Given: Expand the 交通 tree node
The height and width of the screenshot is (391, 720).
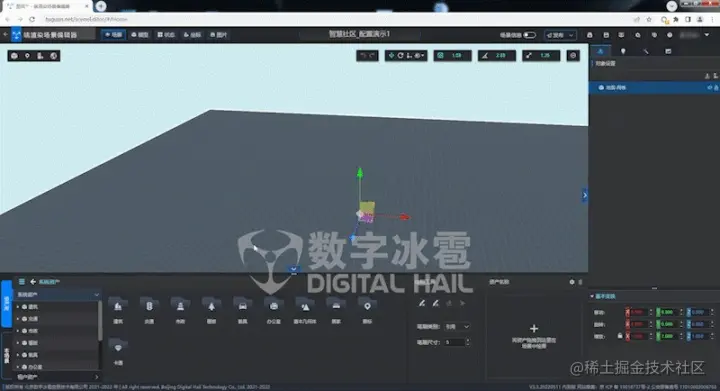Looking at the screenshot, I should point(18,318).
